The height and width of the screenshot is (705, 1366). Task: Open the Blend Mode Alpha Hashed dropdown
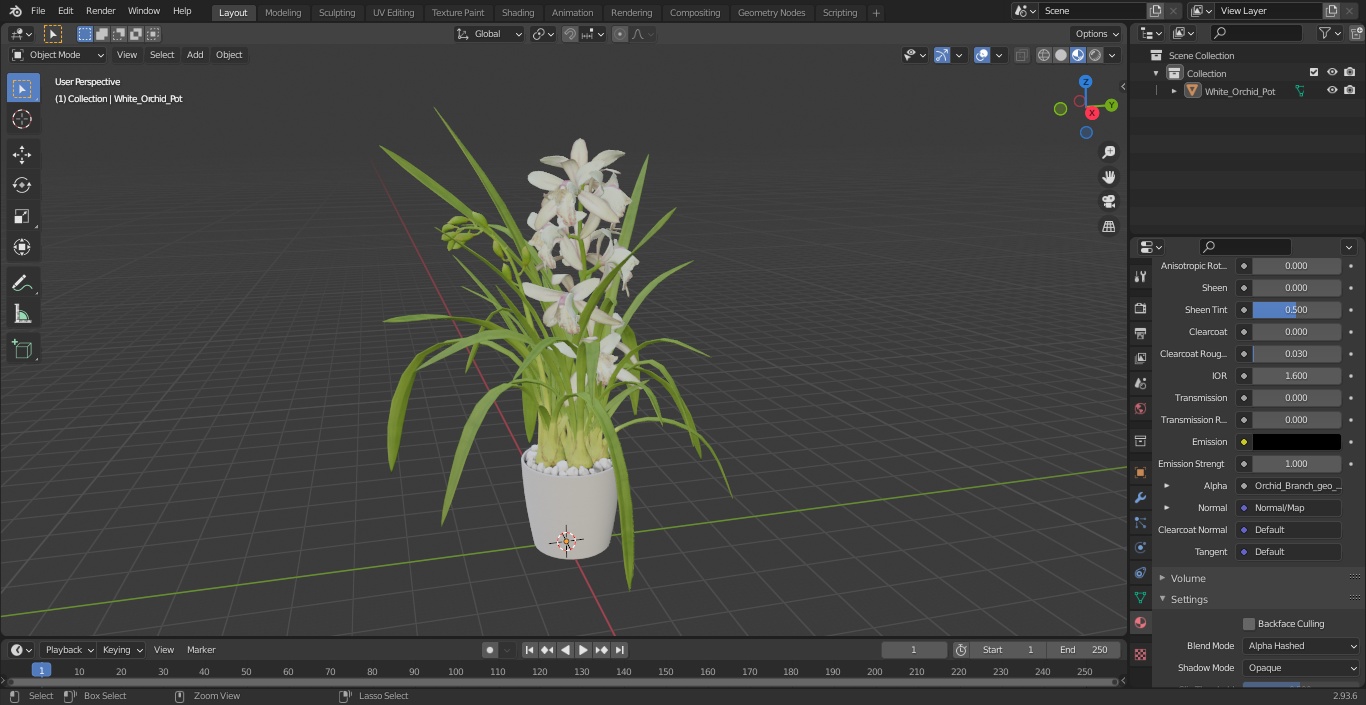[1301, 646]
